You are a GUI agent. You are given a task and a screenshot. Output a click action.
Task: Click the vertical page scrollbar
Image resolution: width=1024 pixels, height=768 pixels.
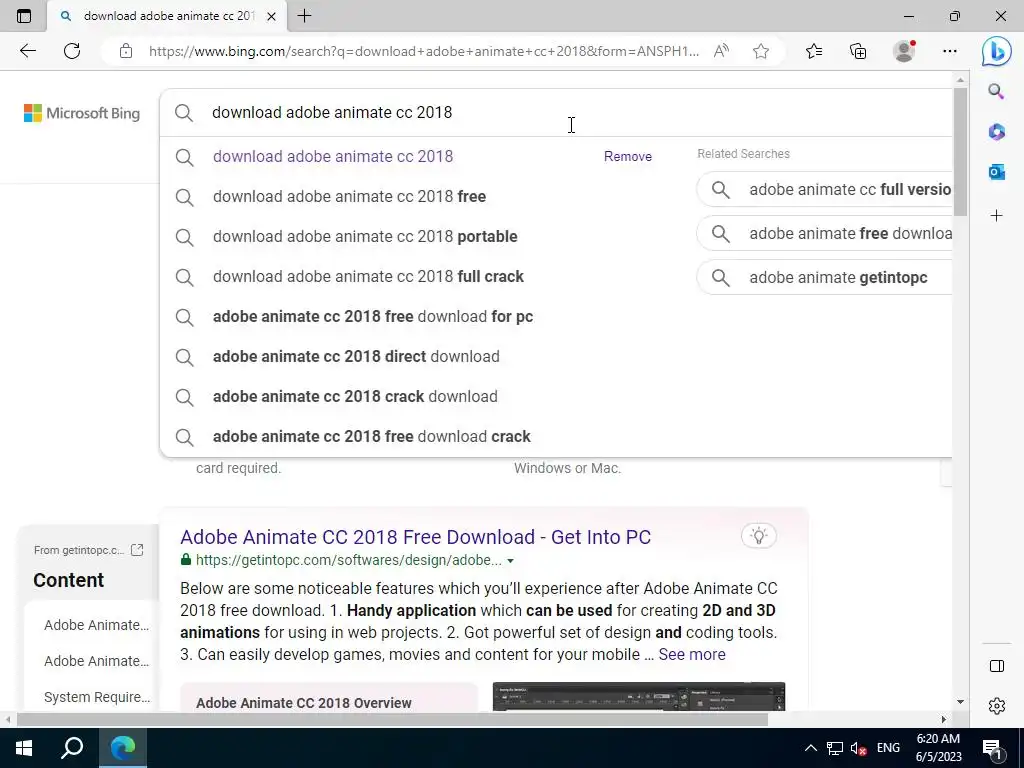(x=960, y=152)
